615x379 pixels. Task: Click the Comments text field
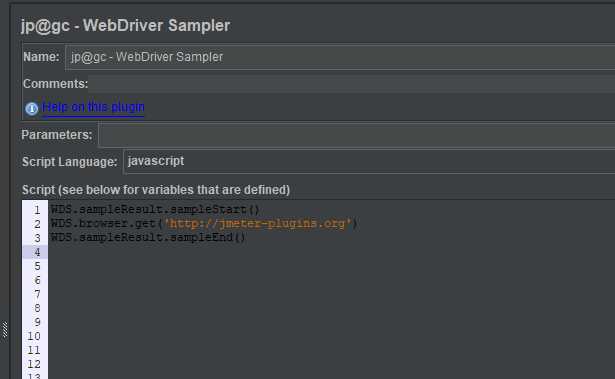click(x=351, y=84)
